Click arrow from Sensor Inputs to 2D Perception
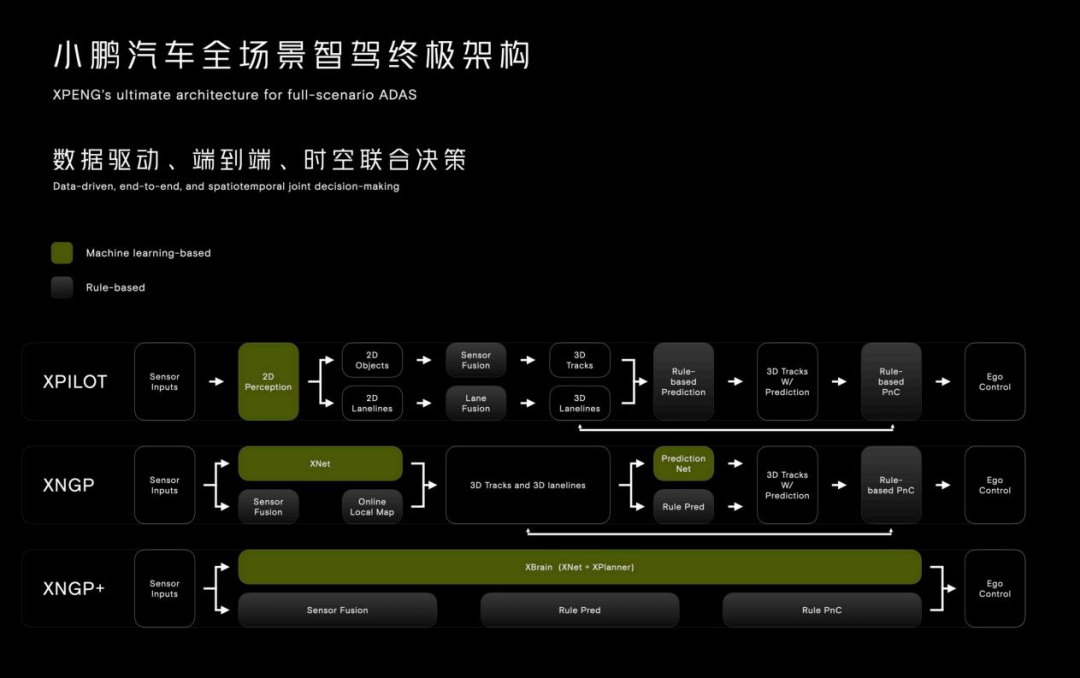The width and height of the screenshot is (1080, 678). click(x=216, y=382)
